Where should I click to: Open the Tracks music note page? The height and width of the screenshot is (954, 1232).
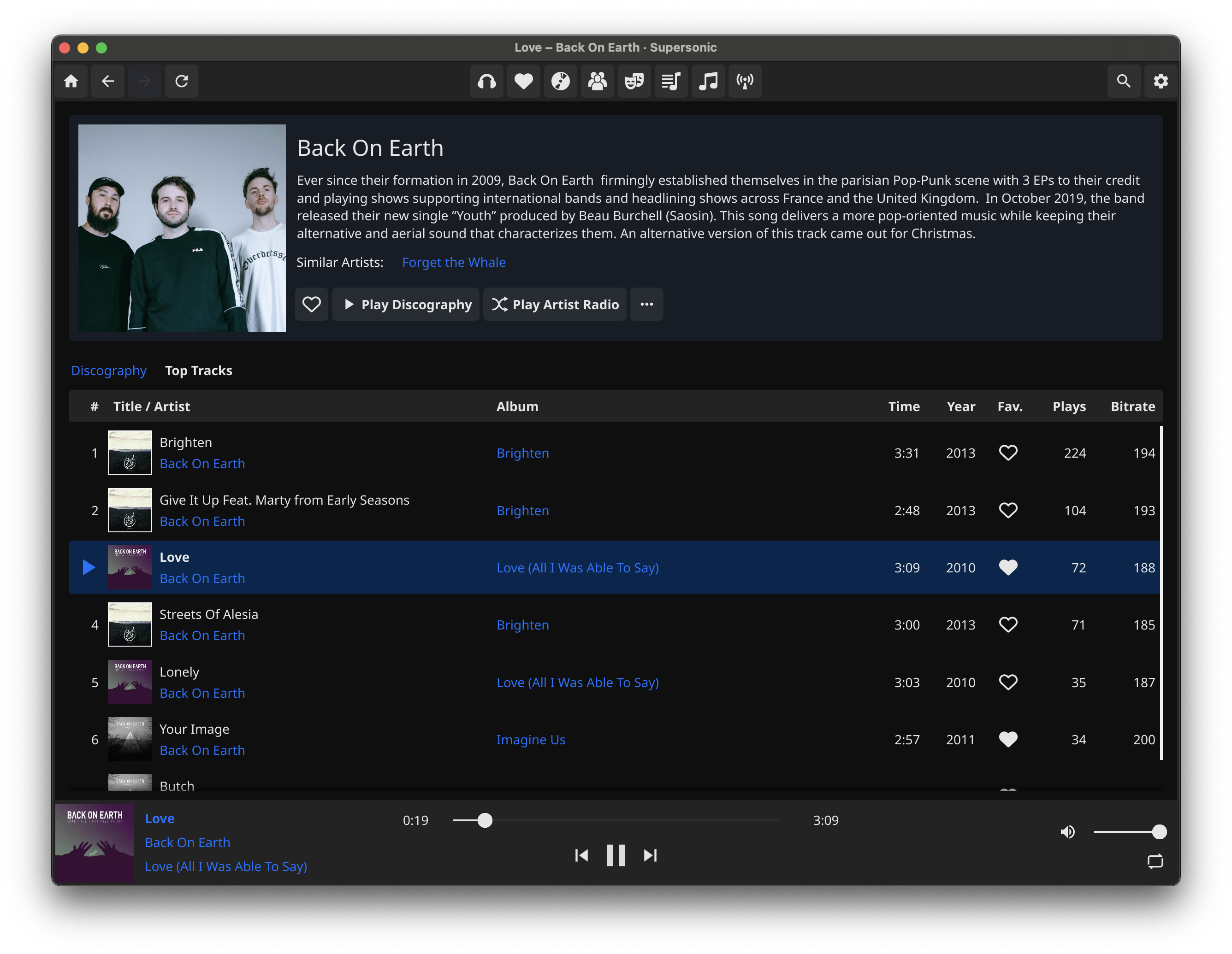tap(708, 81)
